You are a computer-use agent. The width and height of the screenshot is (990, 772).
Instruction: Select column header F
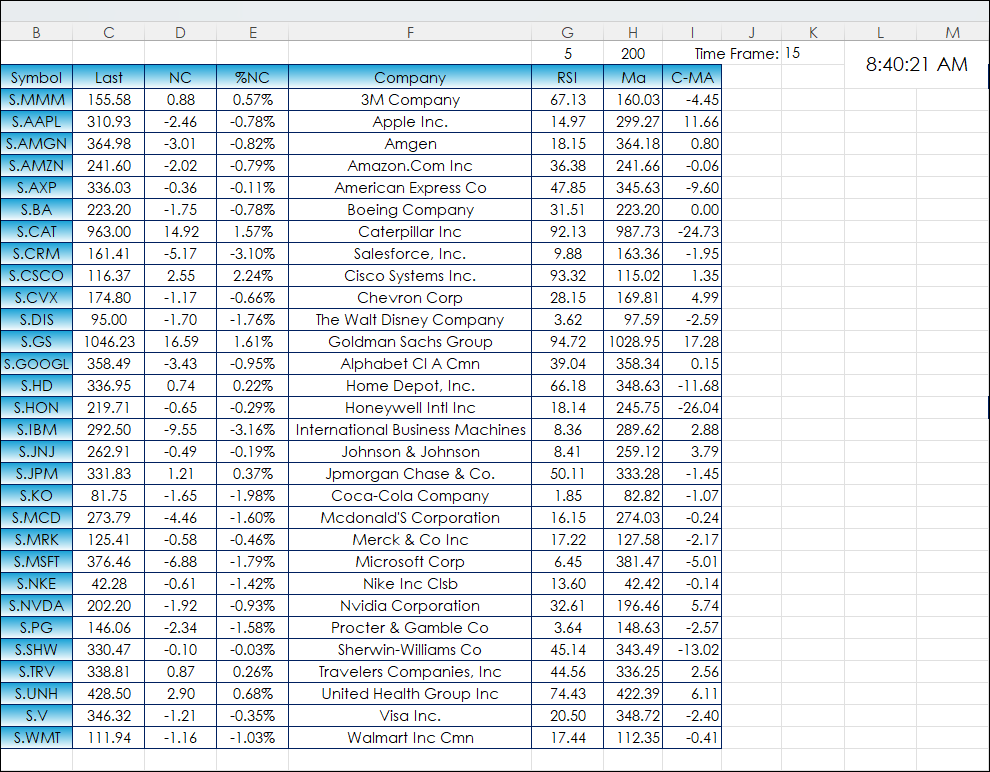pyautogui.click(x=410, y=32)
